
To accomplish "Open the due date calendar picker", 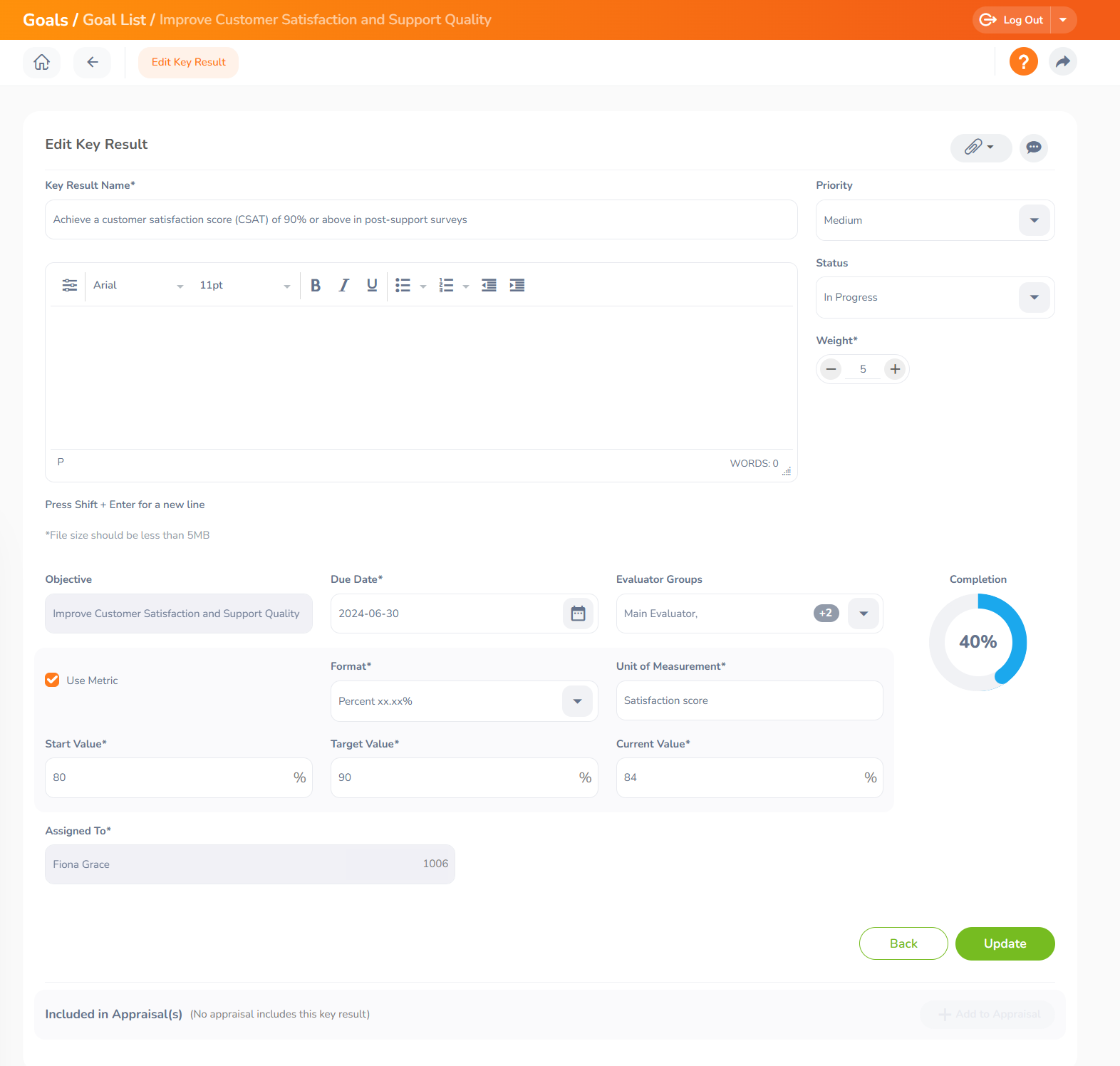I will click(578, 614).
